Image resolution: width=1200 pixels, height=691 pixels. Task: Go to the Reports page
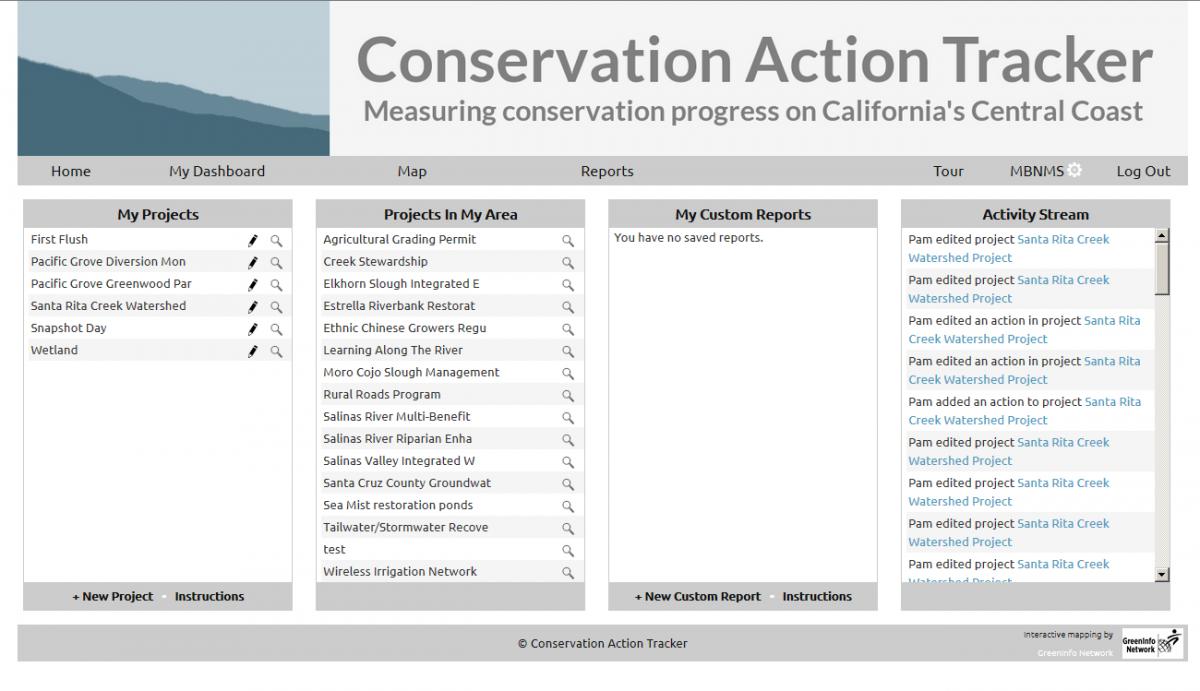(607, 171)
